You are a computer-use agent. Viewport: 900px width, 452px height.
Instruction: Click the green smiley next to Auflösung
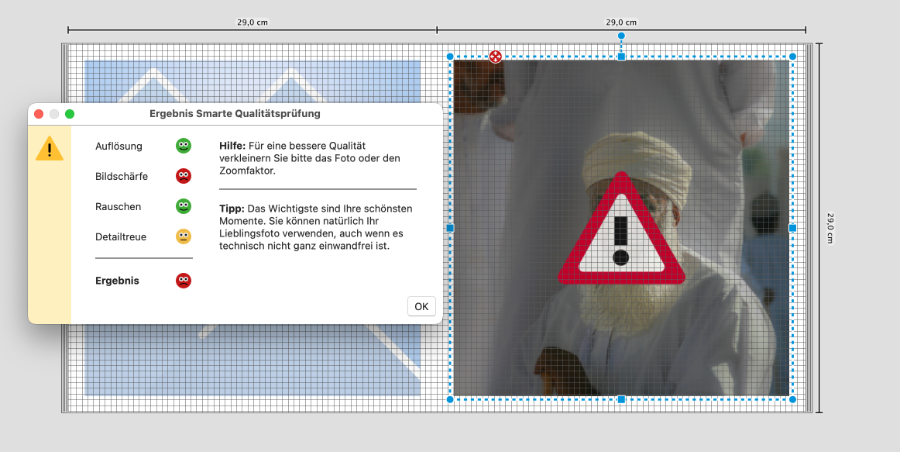[x=183, y=146]
